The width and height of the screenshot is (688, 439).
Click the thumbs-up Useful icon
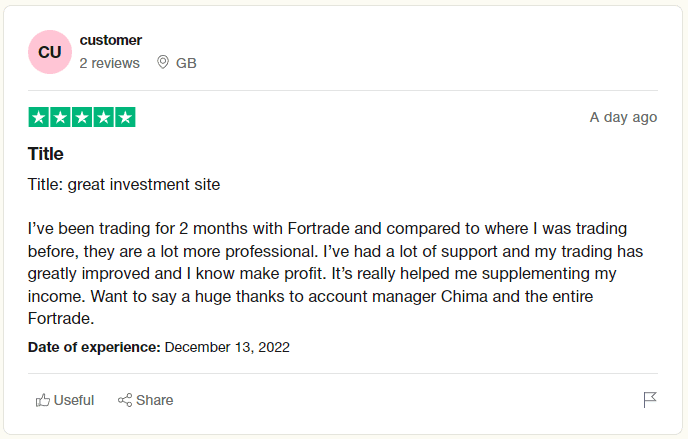click(x=43, y=400)
